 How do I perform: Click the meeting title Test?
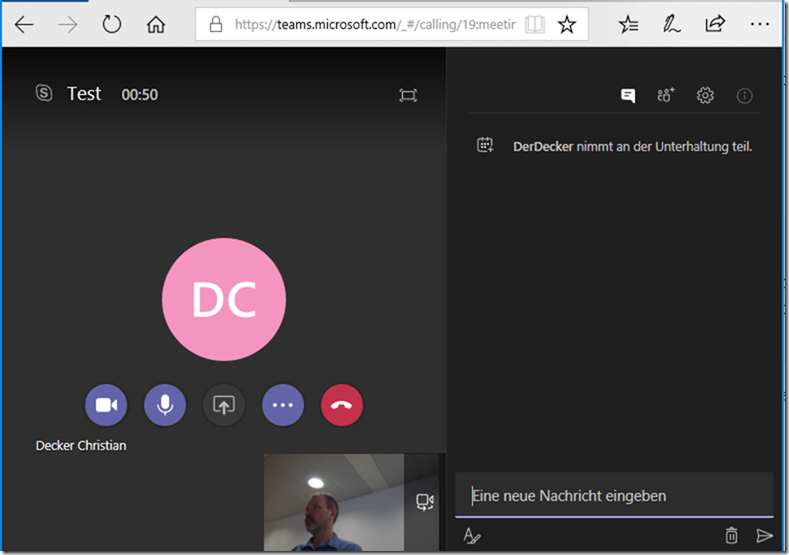[84, 94]
